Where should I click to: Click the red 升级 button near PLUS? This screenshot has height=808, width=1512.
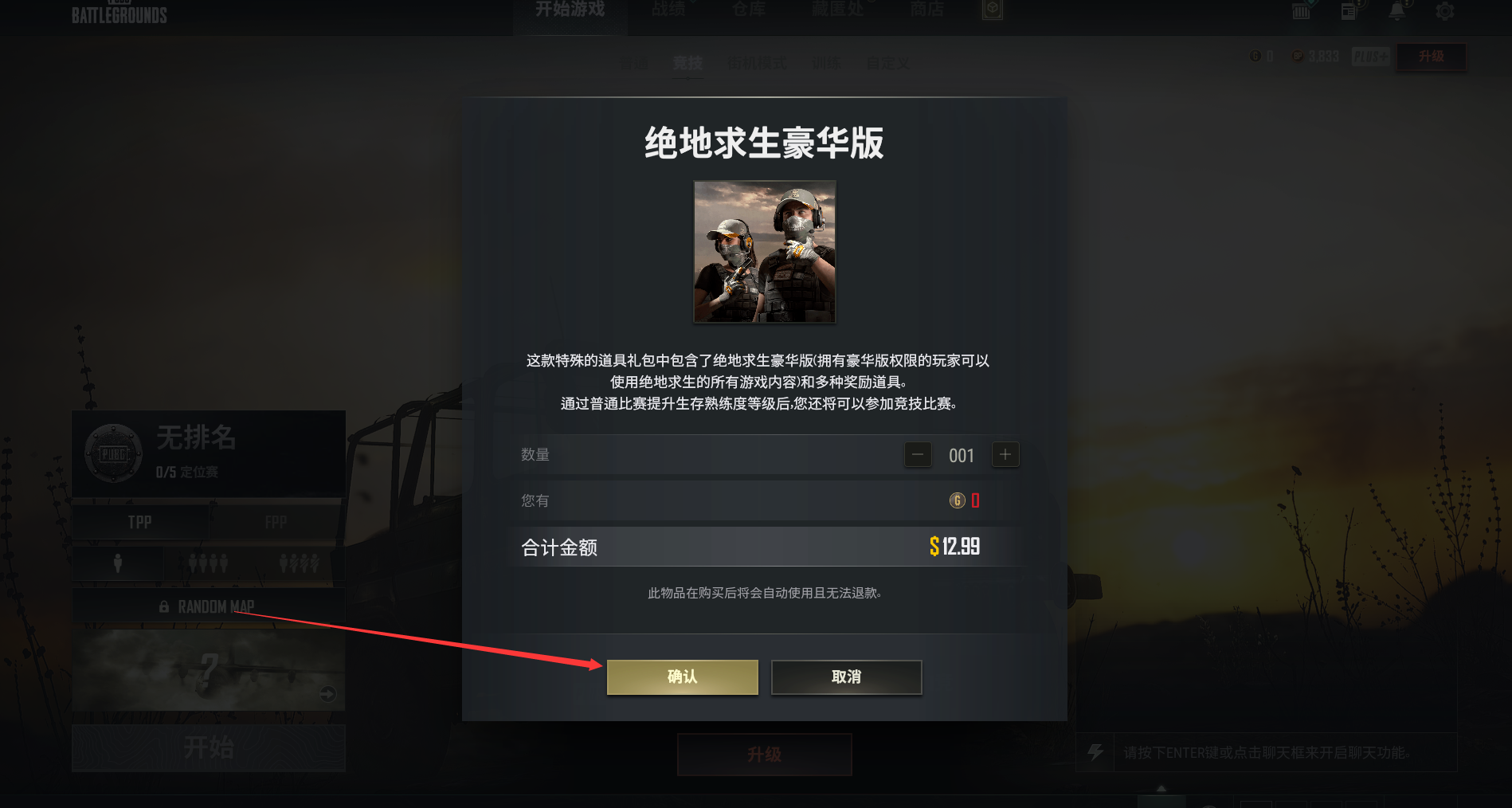(x=1432, y=57)
